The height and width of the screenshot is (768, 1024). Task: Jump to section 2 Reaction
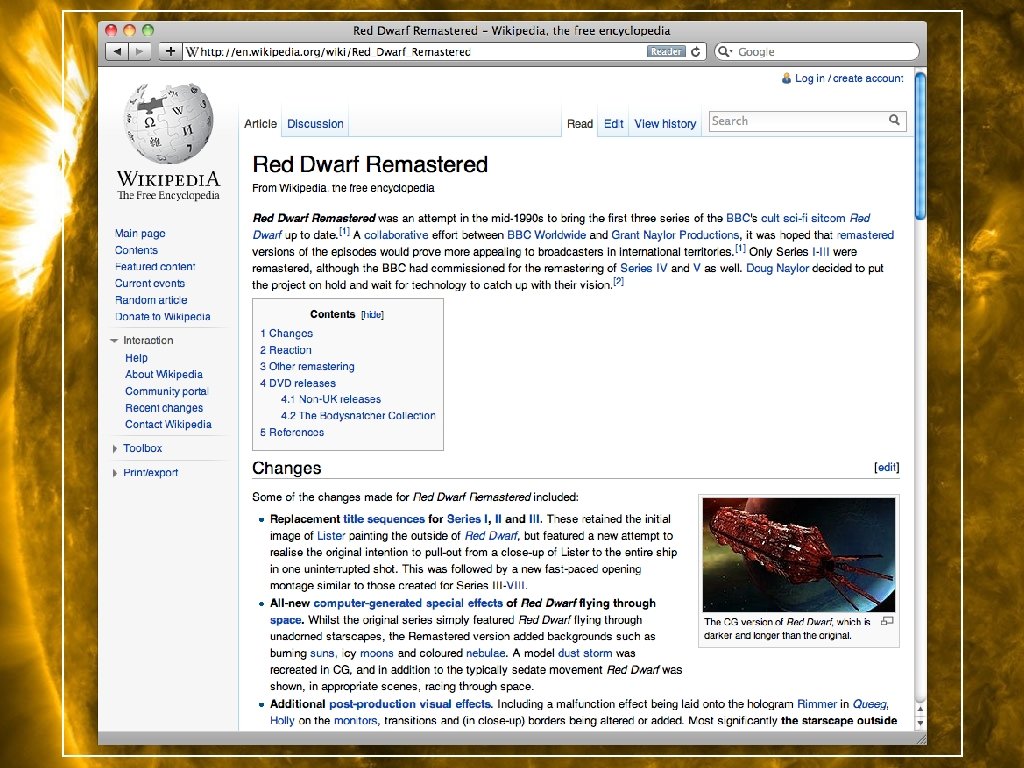click(285, 350)
